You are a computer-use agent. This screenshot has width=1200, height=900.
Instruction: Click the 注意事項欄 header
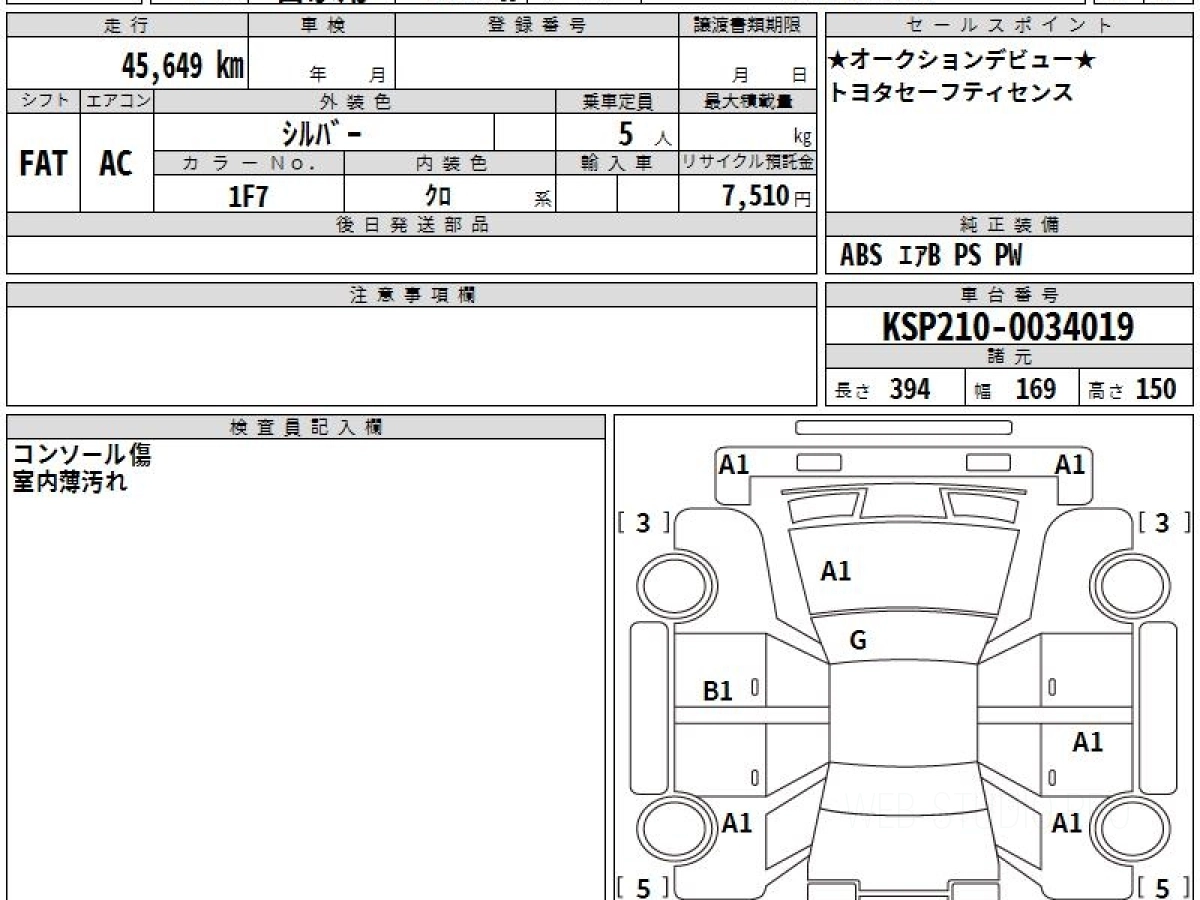[412, 295]
